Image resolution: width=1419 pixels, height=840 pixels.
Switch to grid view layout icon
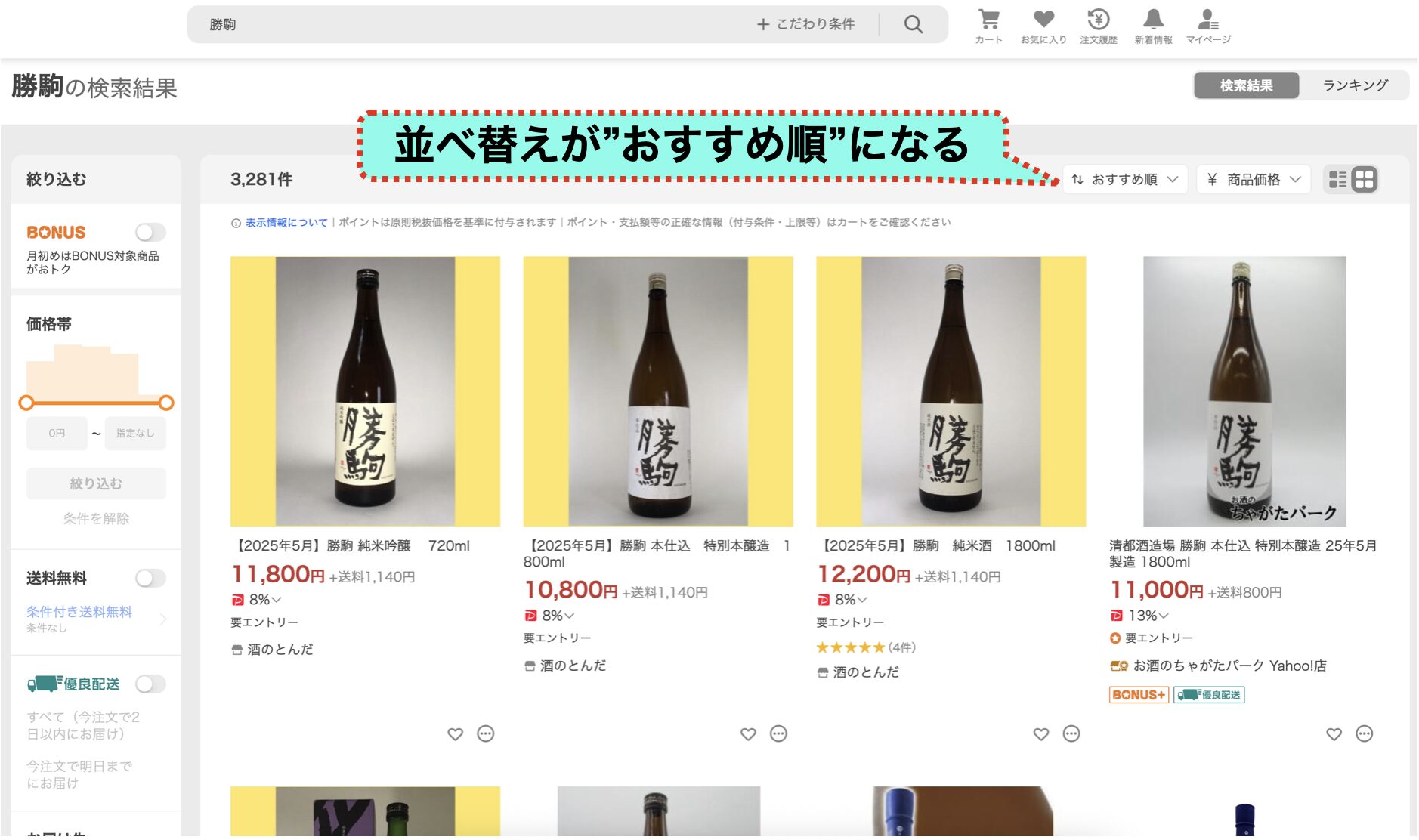1365,180
